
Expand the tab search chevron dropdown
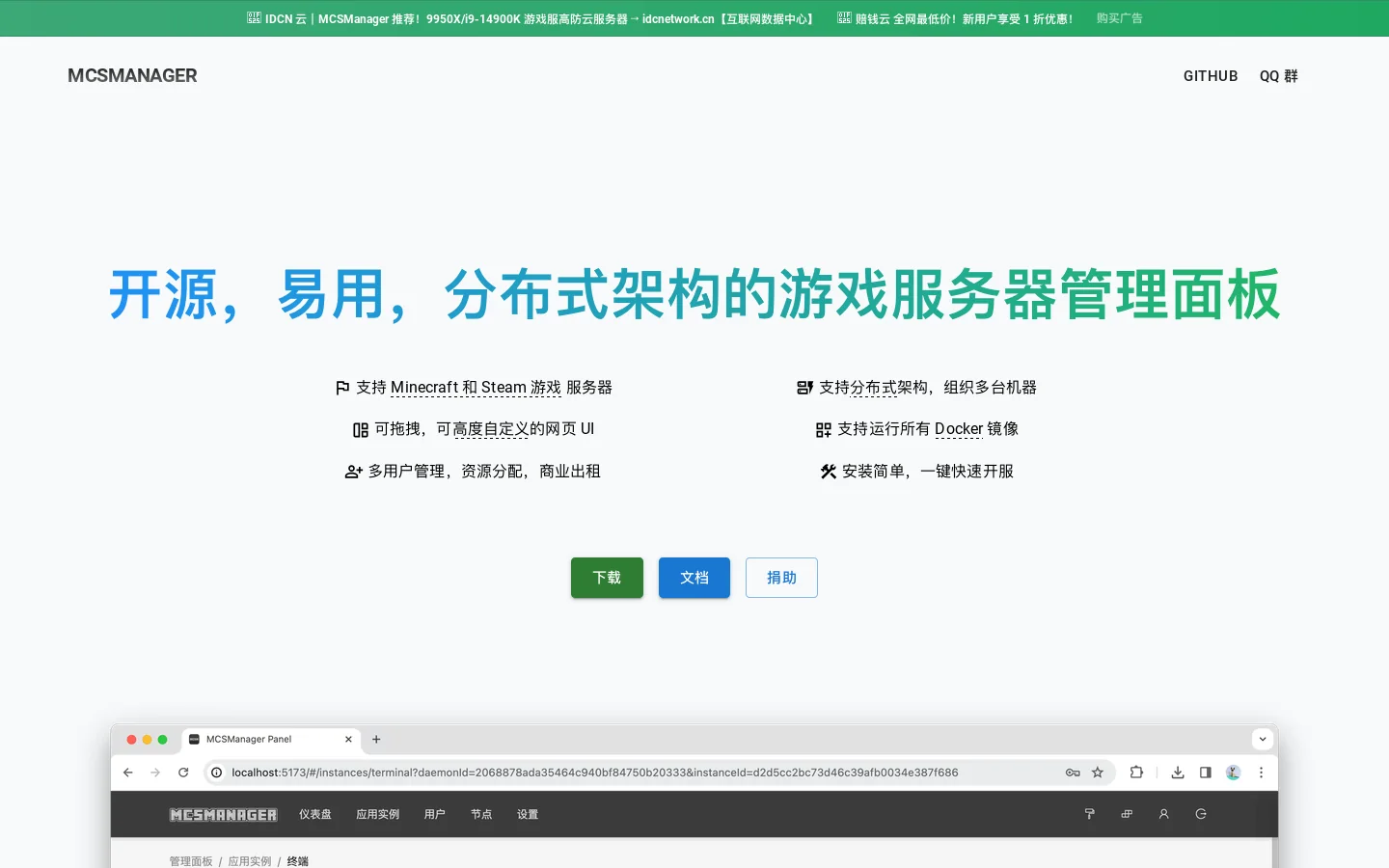point(1263,740)
